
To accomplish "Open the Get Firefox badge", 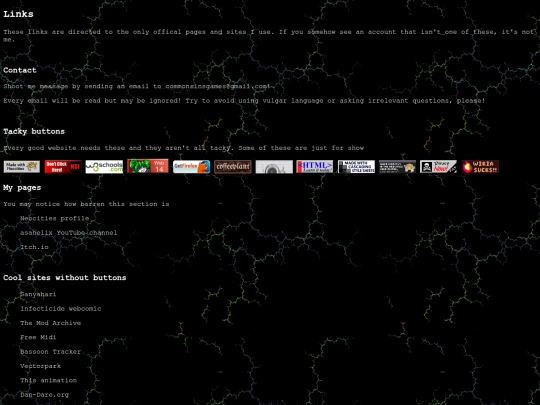I will tap(191, 167).
